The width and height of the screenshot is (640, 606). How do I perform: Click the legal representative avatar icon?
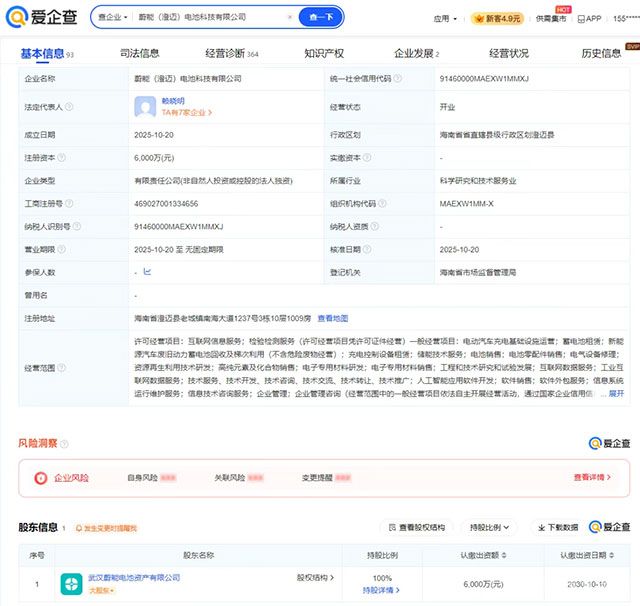[146, 106]
